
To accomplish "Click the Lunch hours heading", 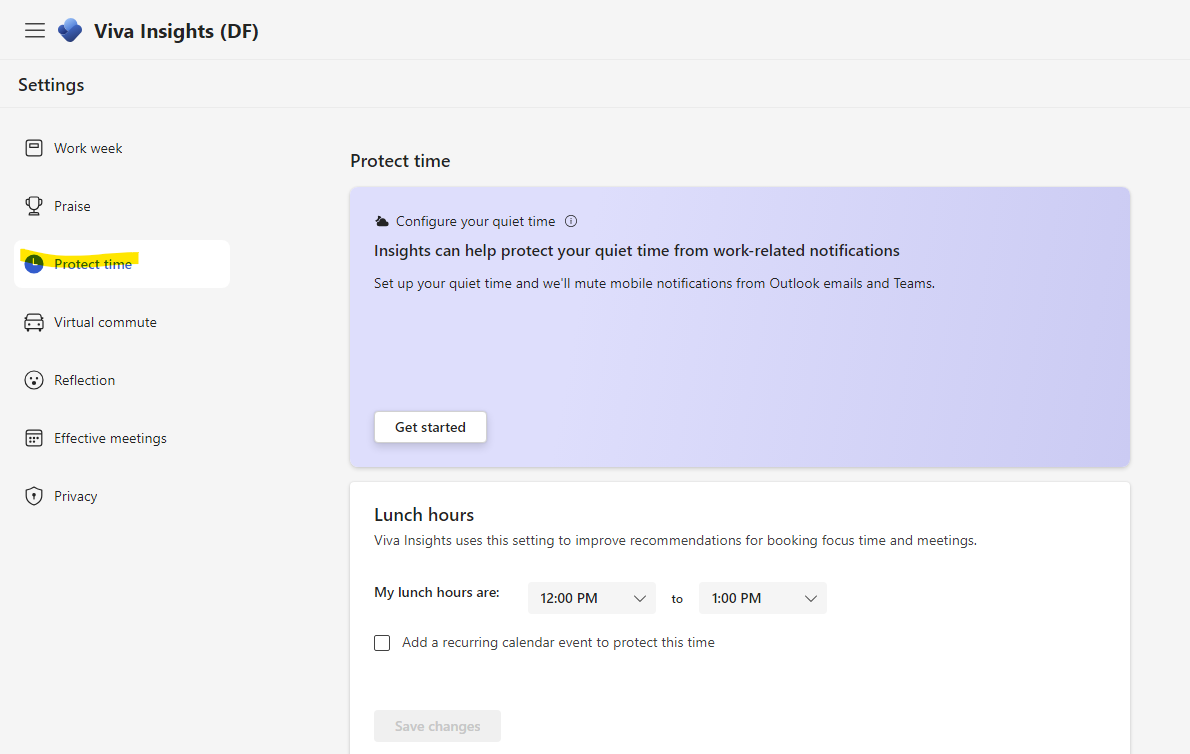I will pyautogui.click(x=423, y=515).
